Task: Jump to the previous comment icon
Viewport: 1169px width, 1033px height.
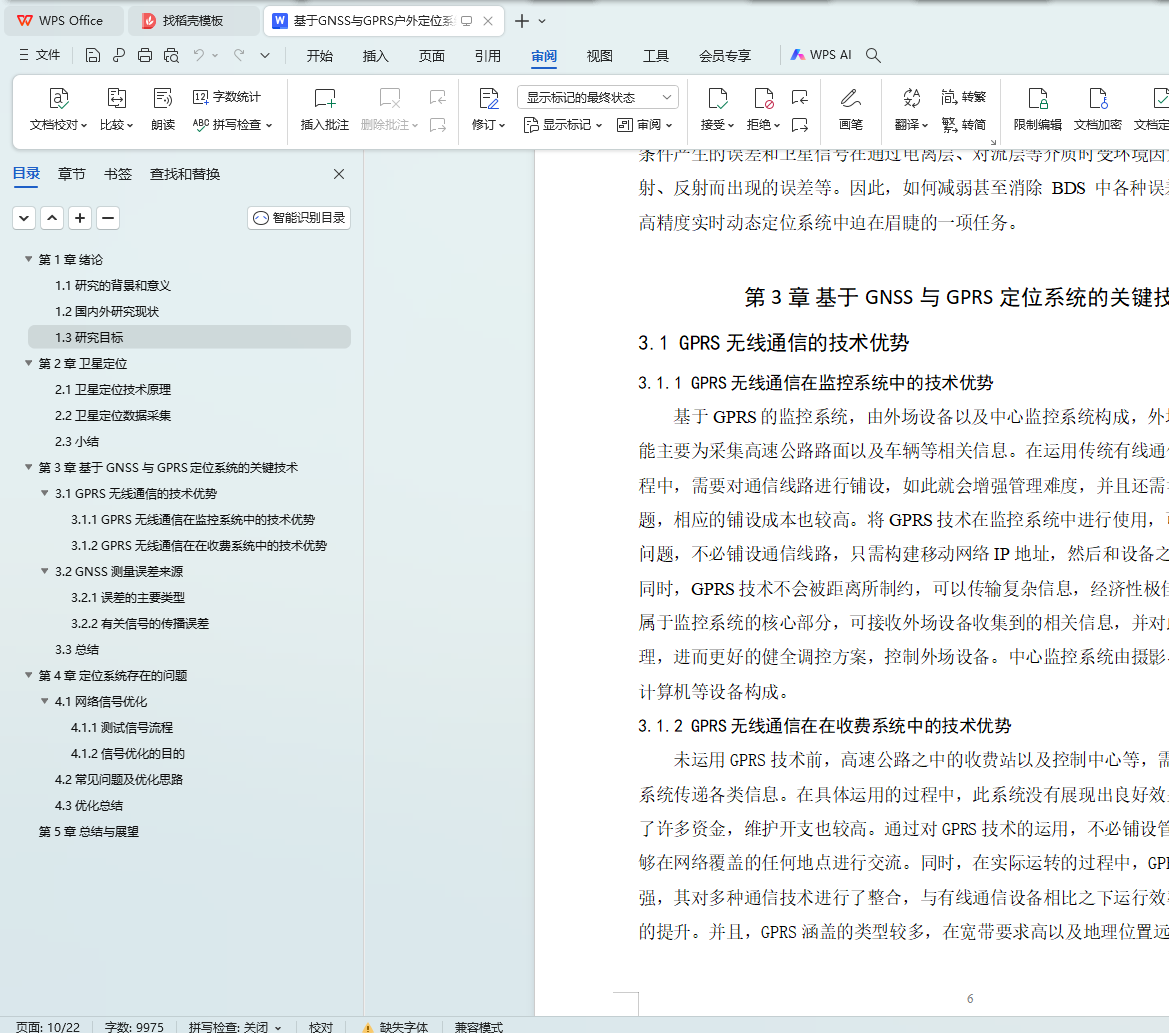Action: [x=438, y=98]
